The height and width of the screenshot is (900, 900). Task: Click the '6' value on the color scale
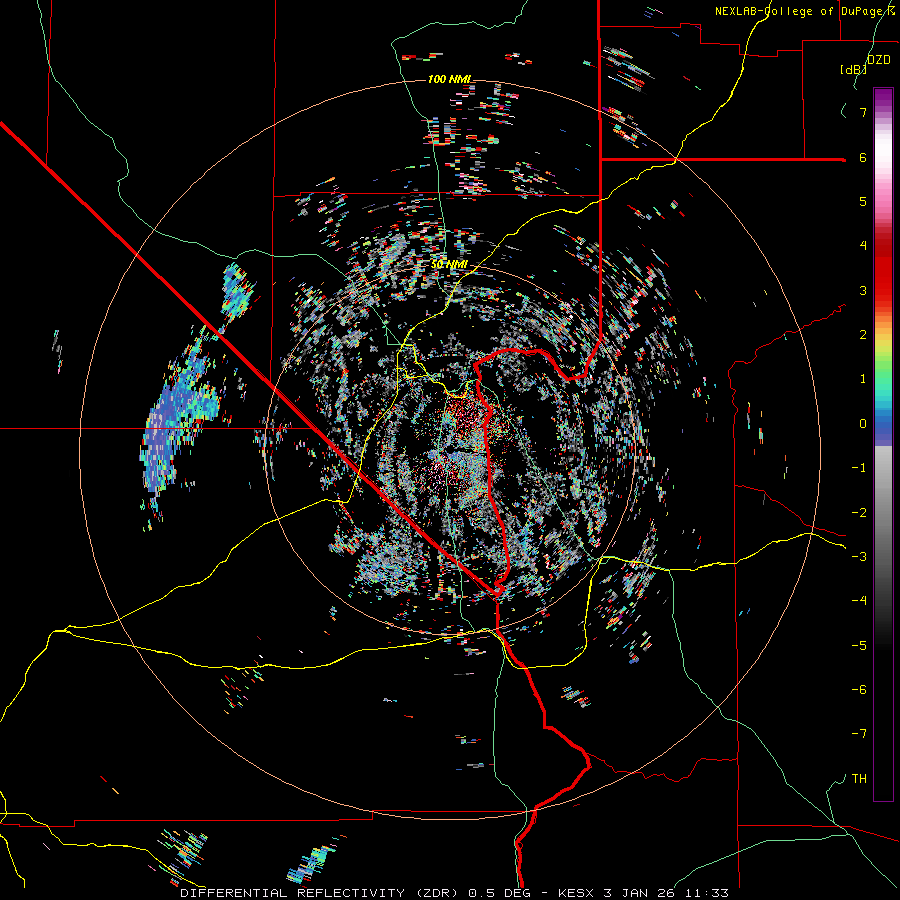[863, 157]
